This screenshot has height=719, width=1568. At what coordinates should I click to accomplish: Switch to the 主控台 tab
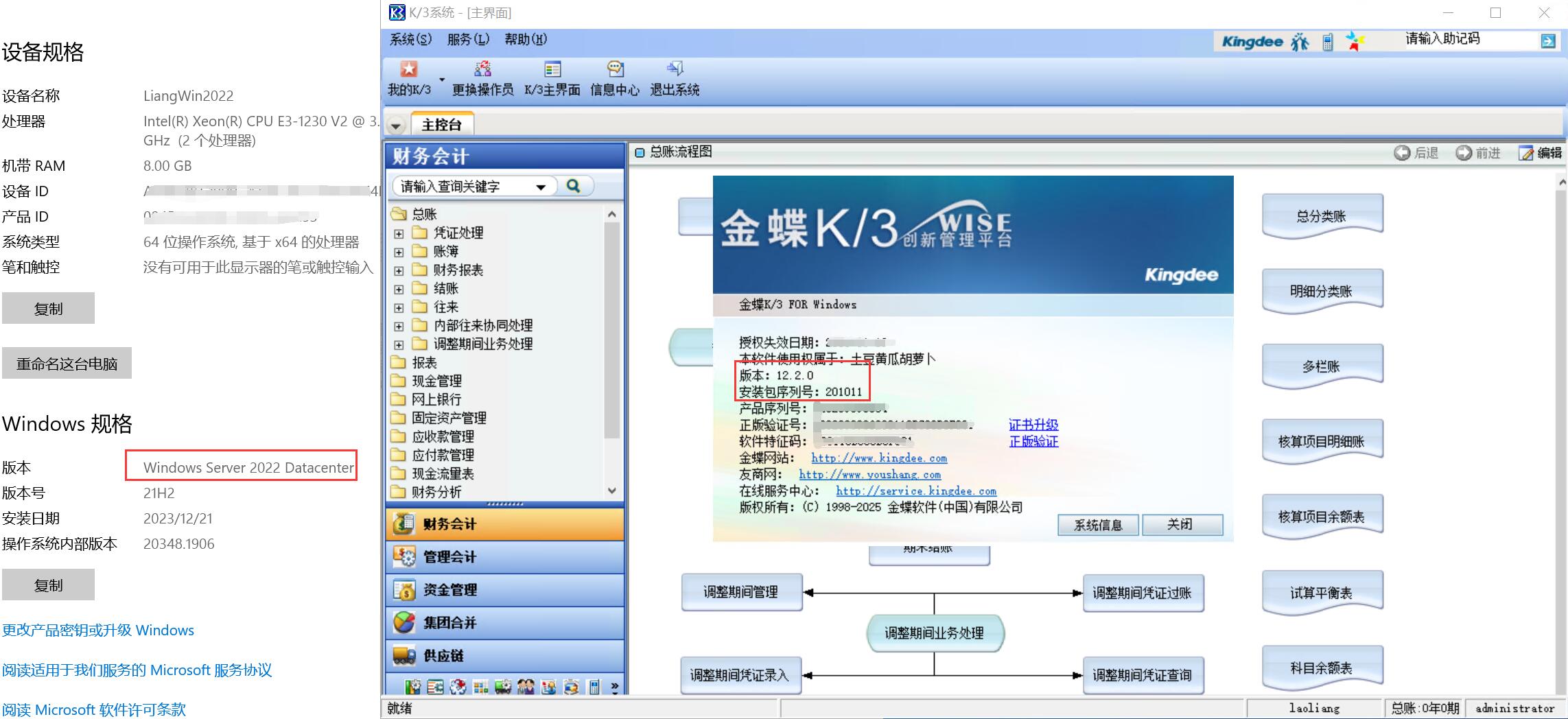(442, 124)
